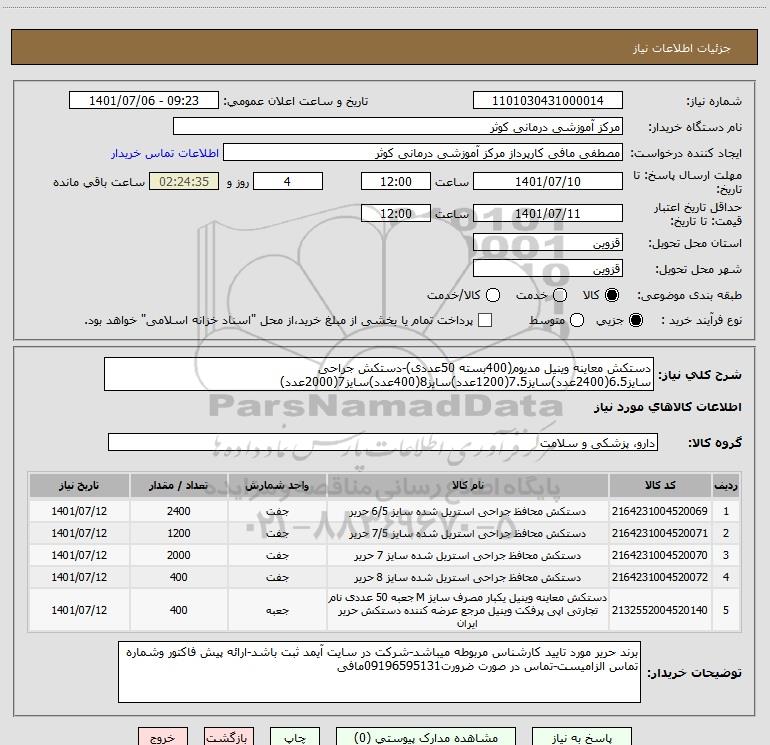Click product code 2164231004520070

click(x=660, y=555)
